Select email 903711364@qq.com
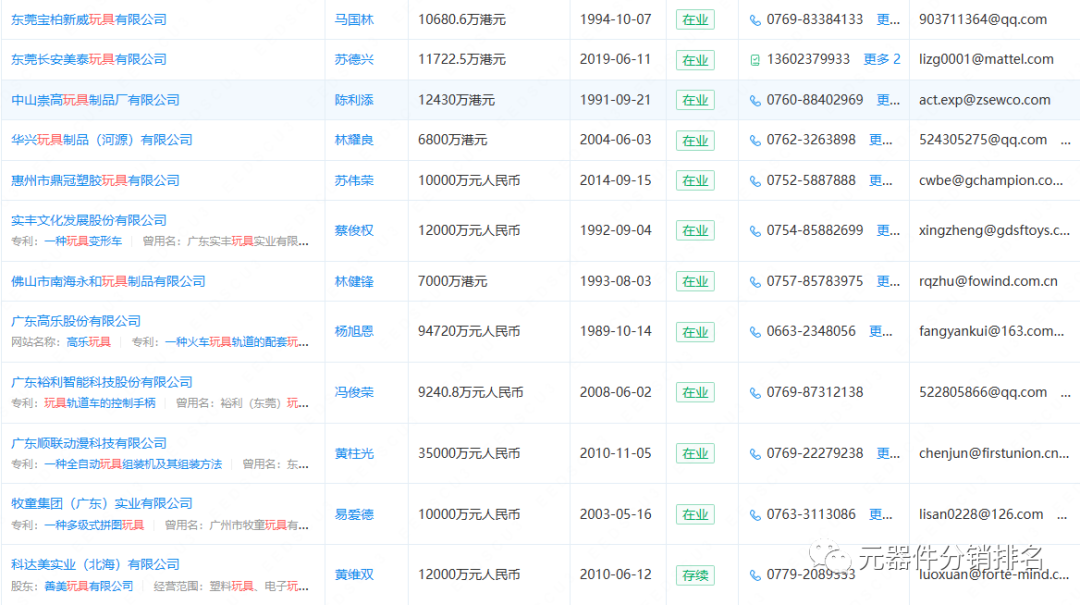Image resolution: width=1080 pixels, height=605 pixels. click(983, 19)
